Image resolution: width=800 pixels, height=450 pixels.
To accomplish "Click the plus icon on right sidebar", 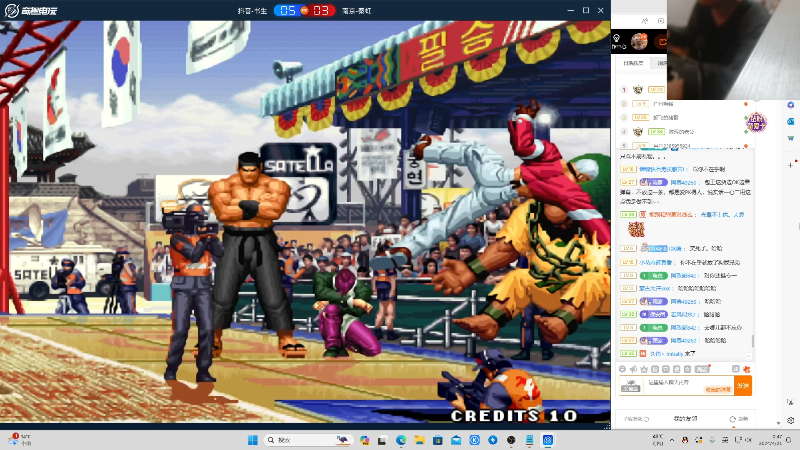I will pos(790,165).
